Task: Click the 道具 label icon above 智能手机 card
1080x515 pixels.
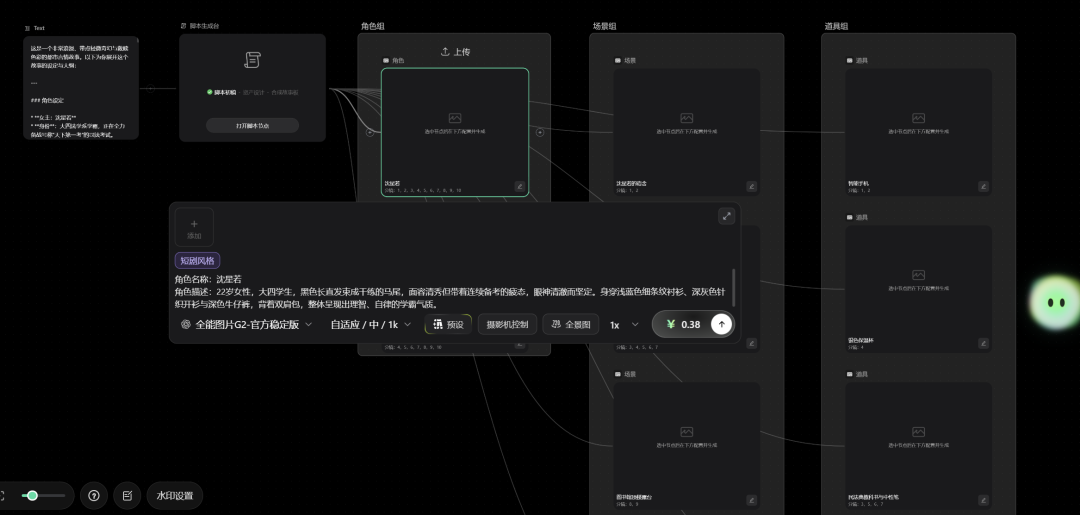Action: pos(850,61)
